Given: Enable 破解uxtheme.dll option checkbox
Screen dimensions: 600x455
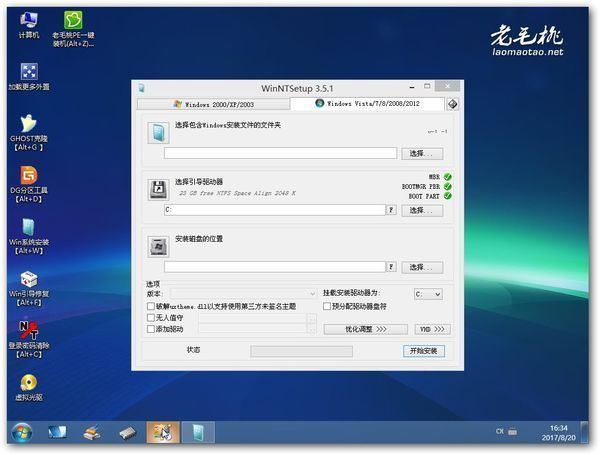Looking at the screenshot, I should point(151,307).
